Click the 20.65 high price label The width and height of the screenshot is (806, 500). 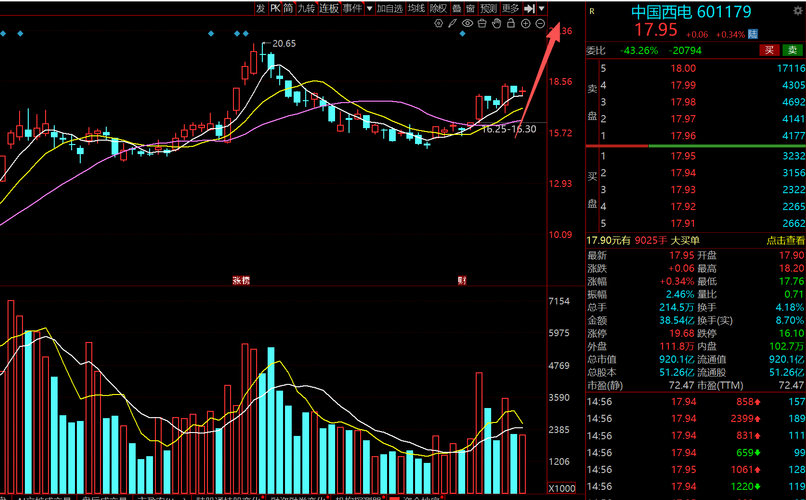pyautogui.click(x=284, y=44)
